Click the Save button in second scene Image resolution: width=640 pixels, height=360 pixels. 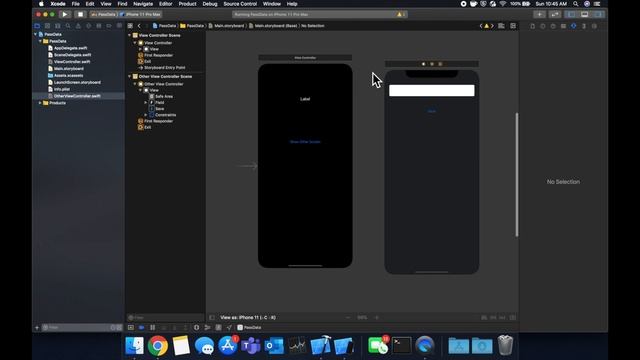point(431,111)
